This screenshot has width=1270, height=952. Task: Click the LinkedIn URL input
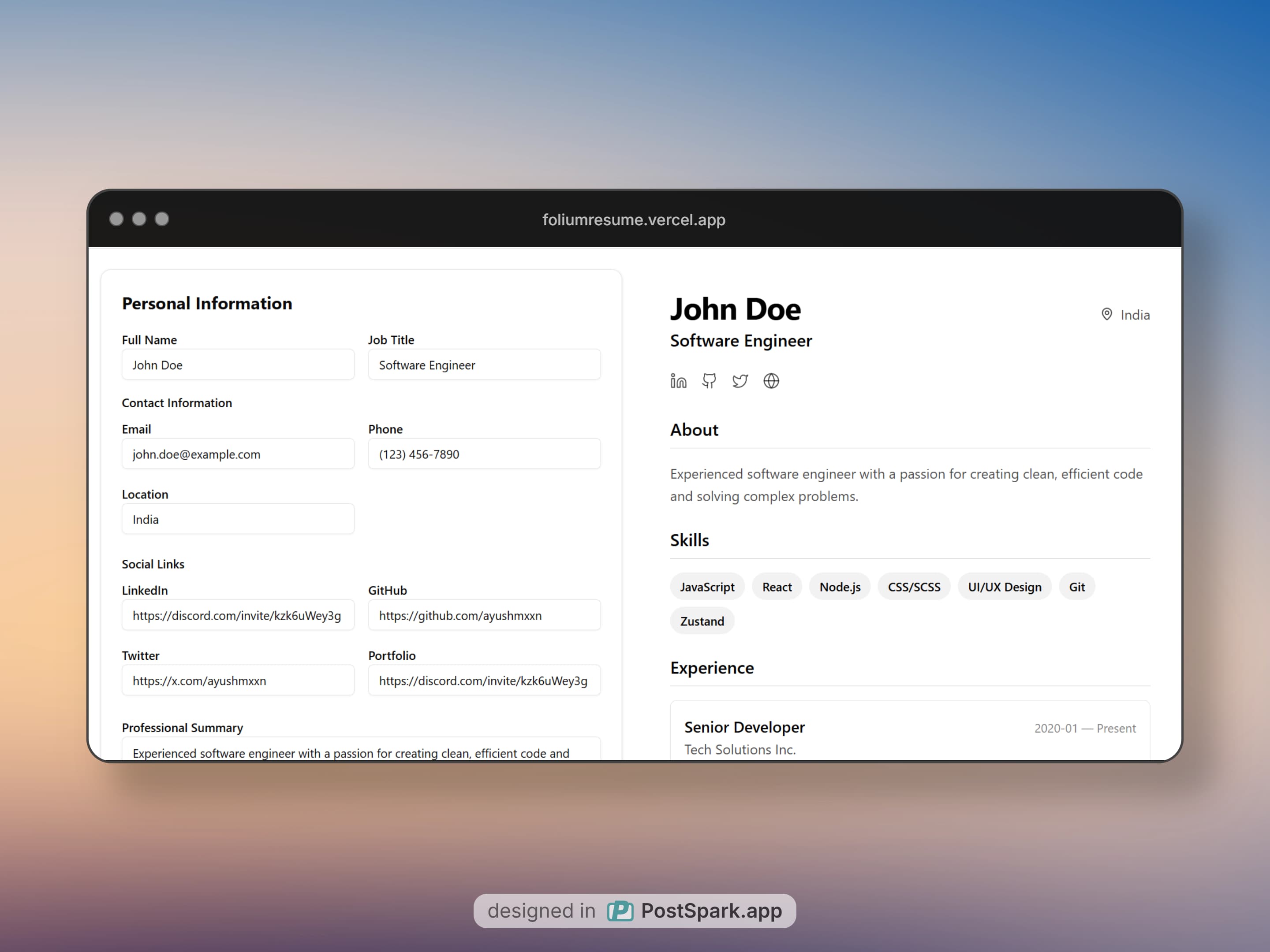238,615
